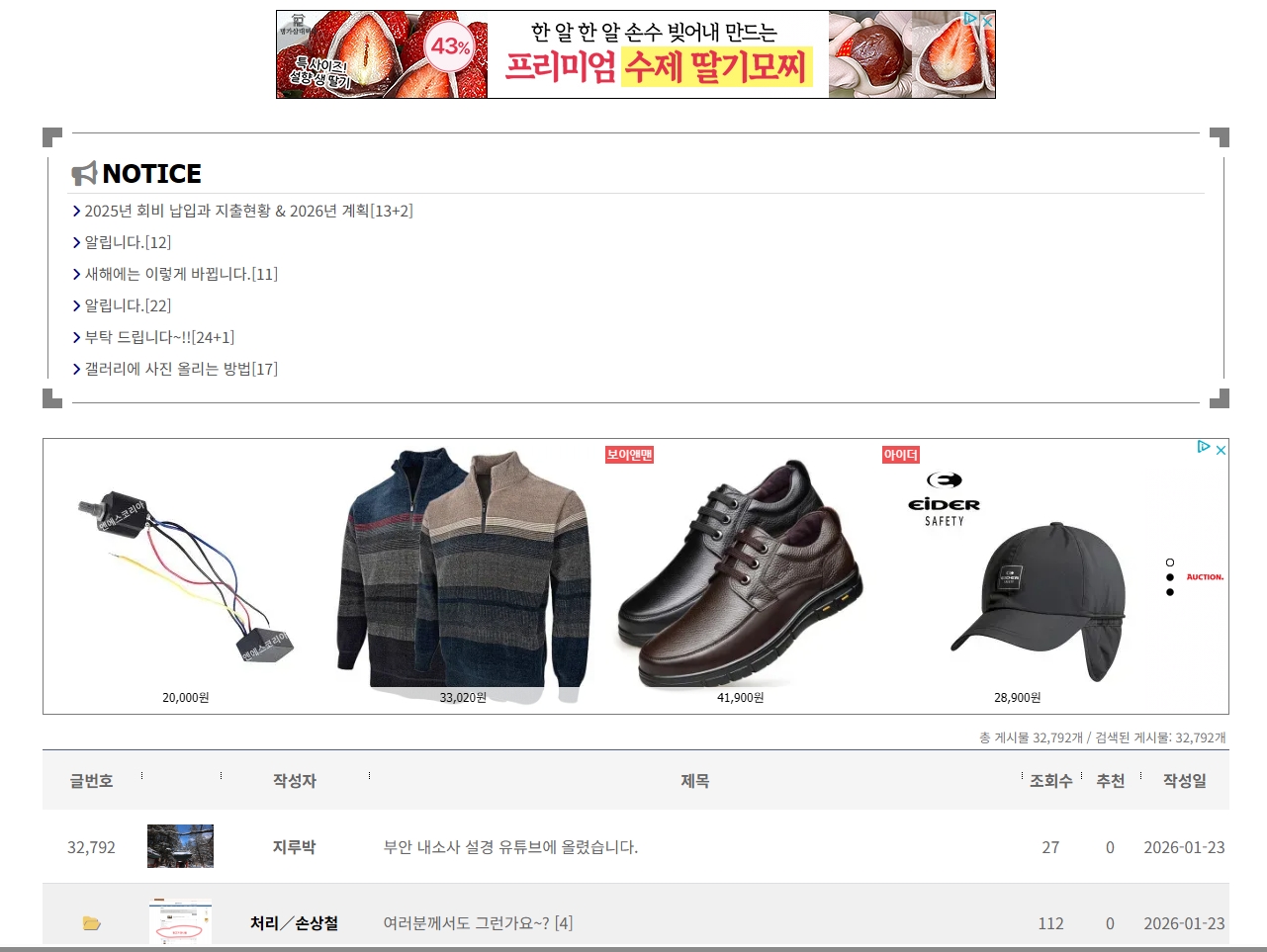Click AdChoices icon on Auction ad
1267x952 pixels.
point(1204,448)
